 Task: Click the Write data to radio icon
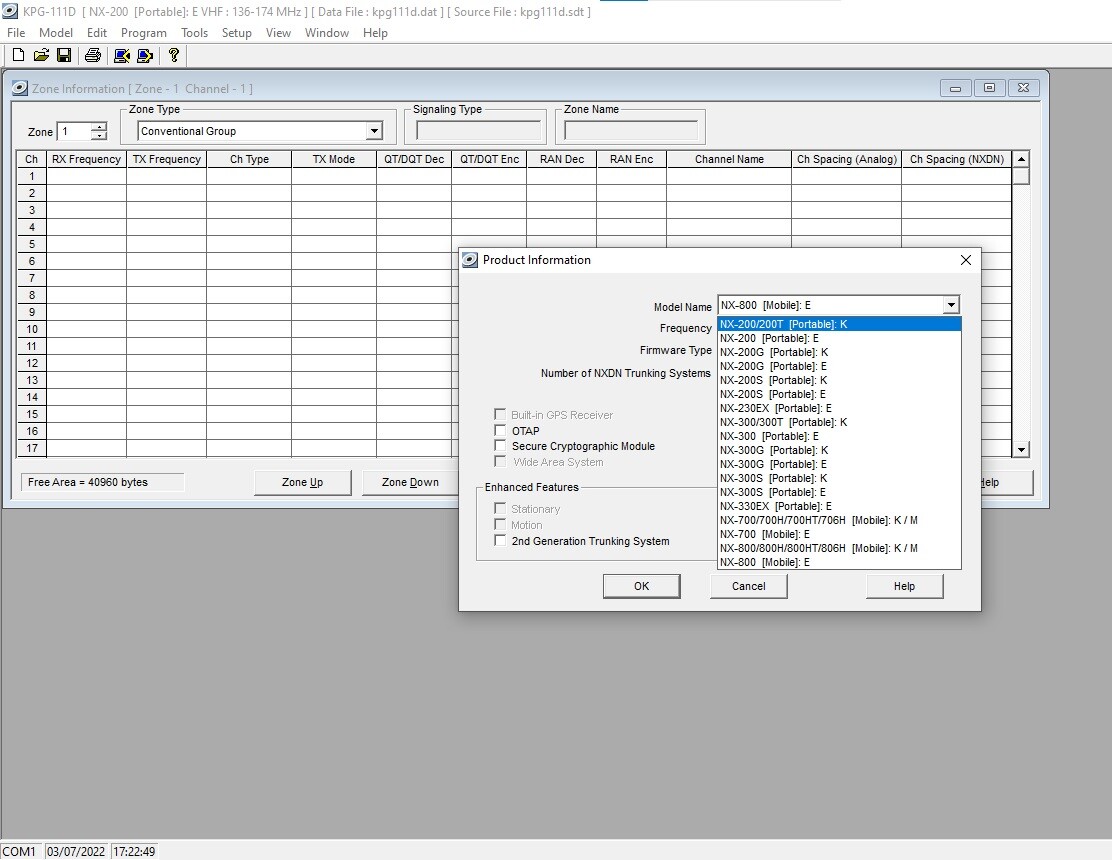click(145, 56)
